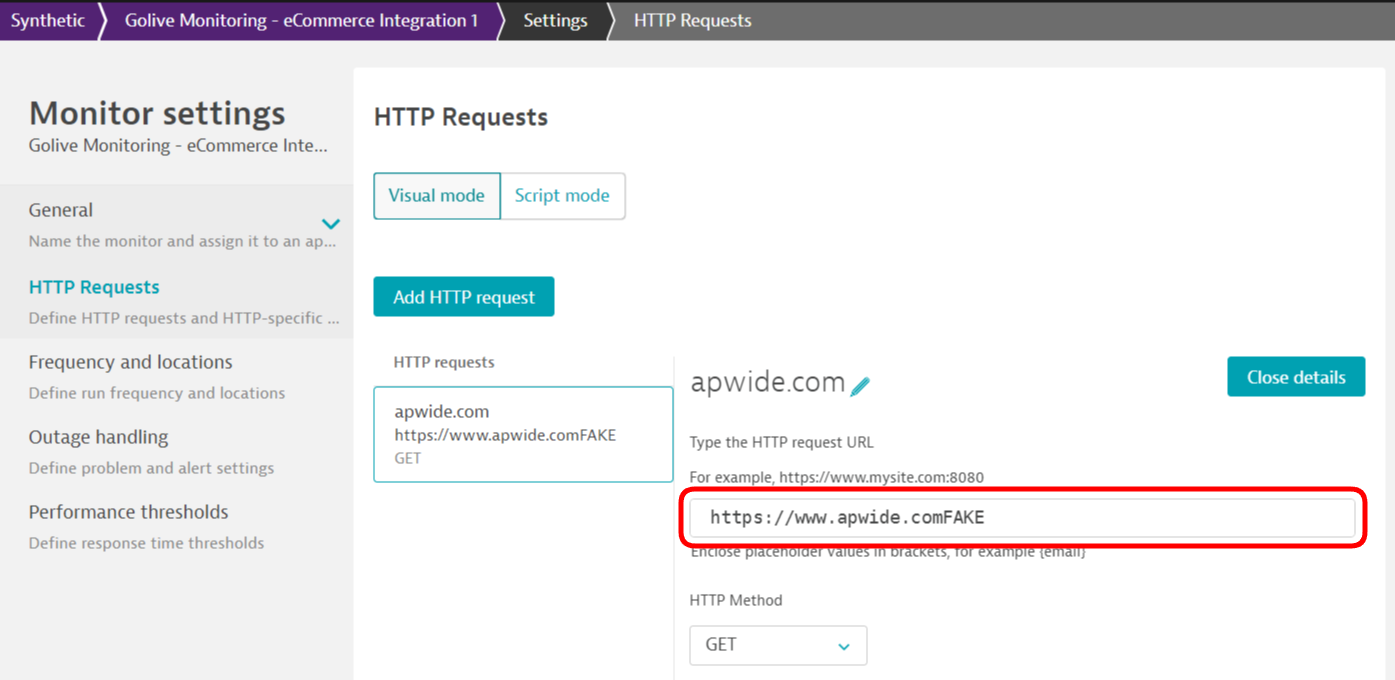Open General monitor settings in sidebar

(x=61, y=210)
